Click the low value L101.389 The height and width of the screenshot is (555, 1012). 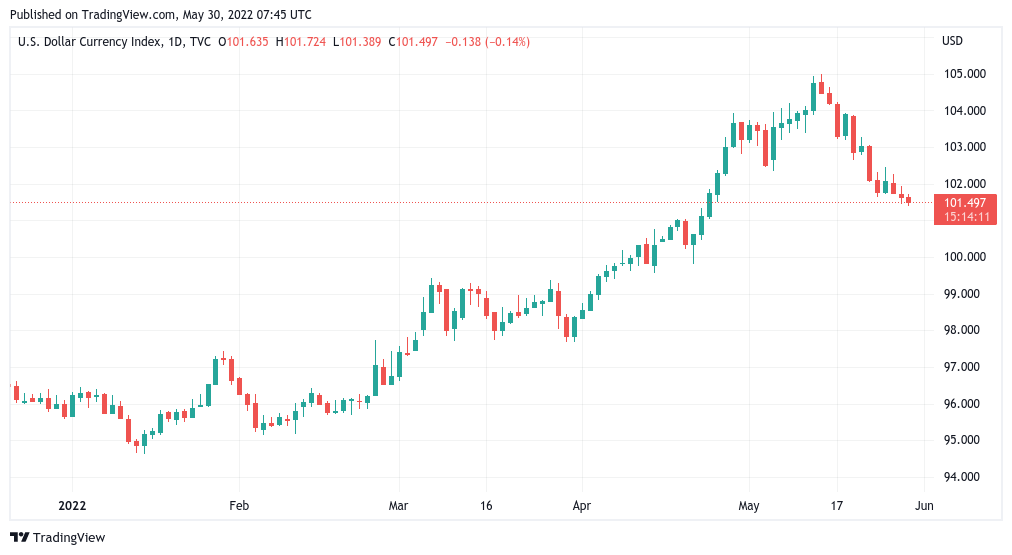(363, 41)
